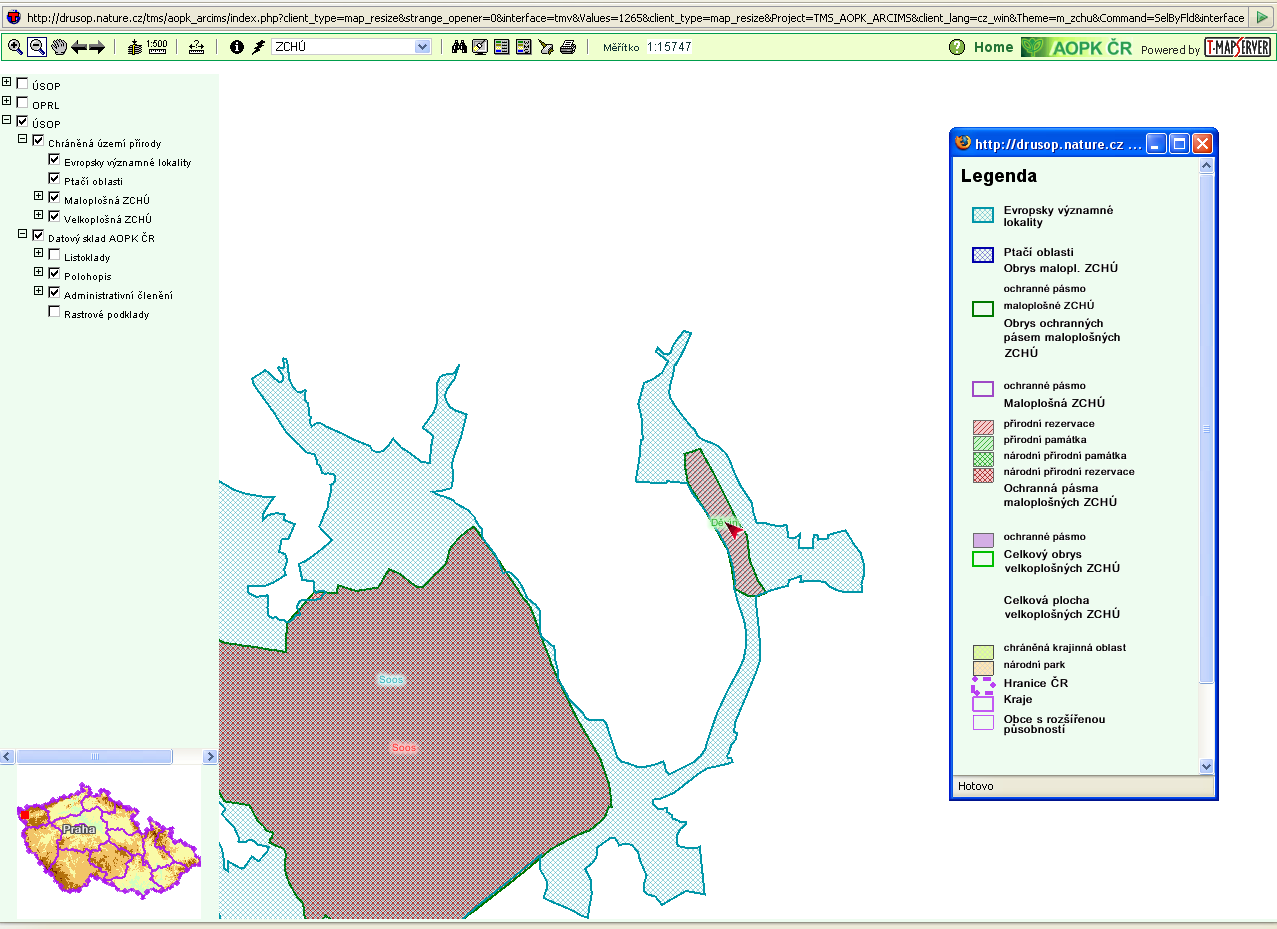1277x929 pixels.
Task: Activate the hand pan tool
Action: point(58,46)
